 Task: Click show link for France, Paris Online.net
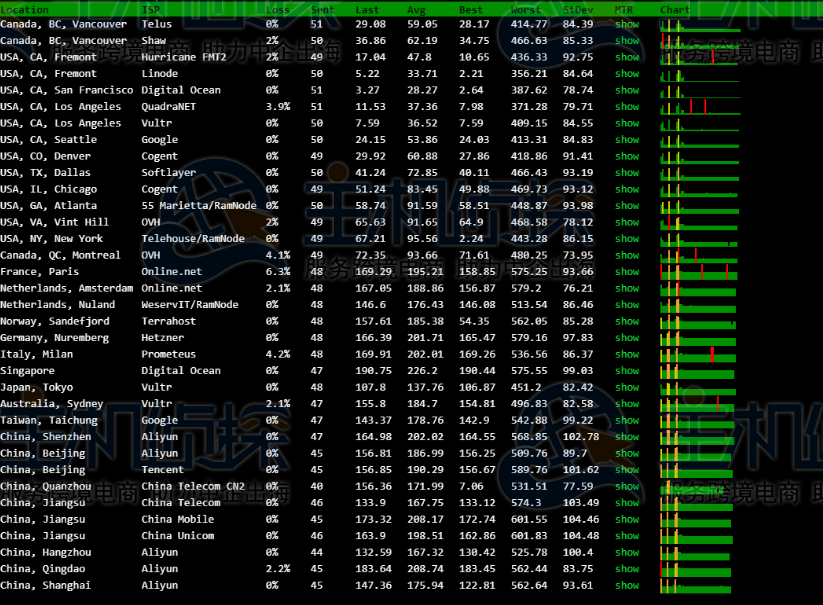click(627, 272)
